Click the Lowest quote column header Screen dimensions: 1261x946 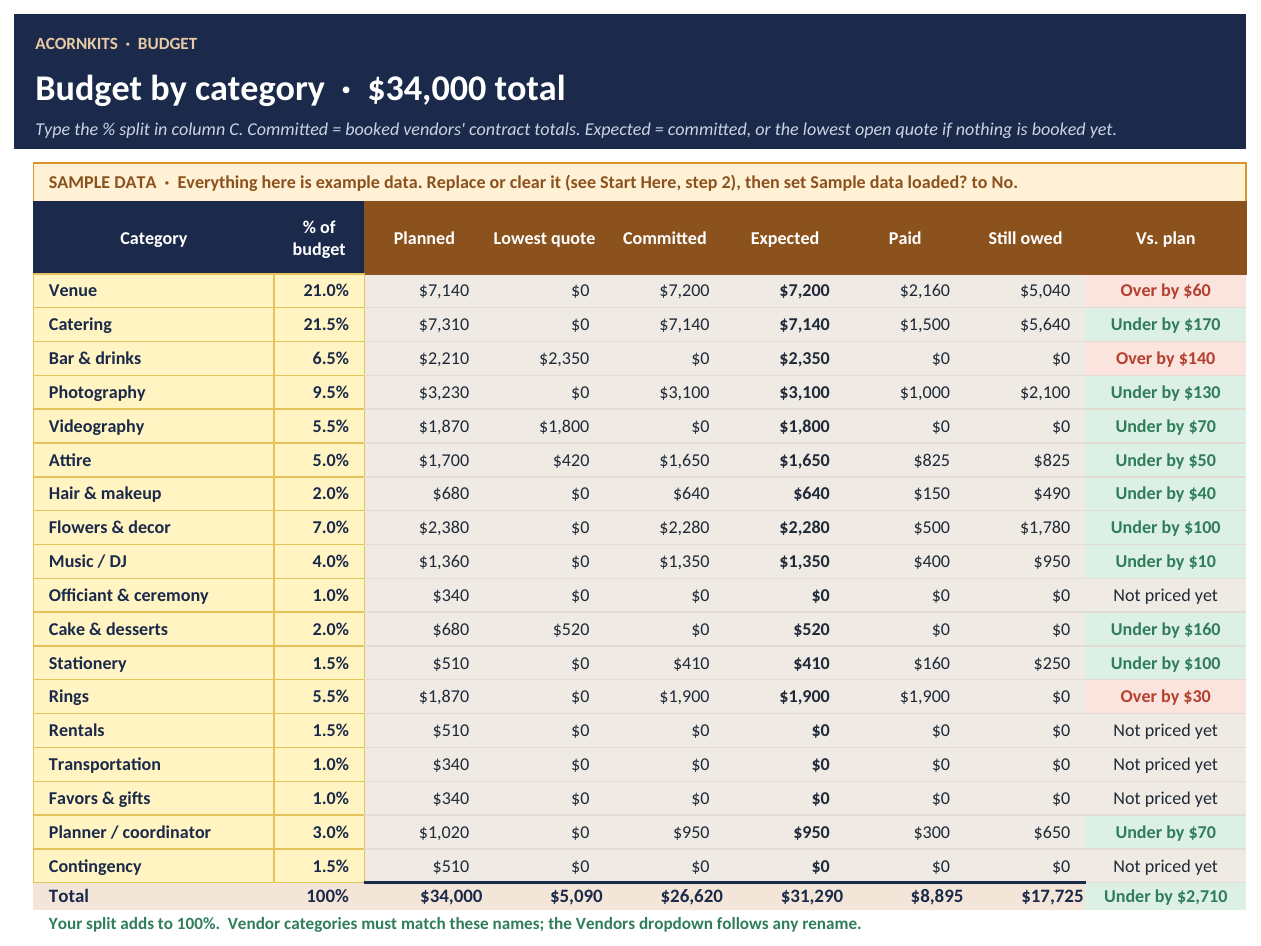[544, 238]
